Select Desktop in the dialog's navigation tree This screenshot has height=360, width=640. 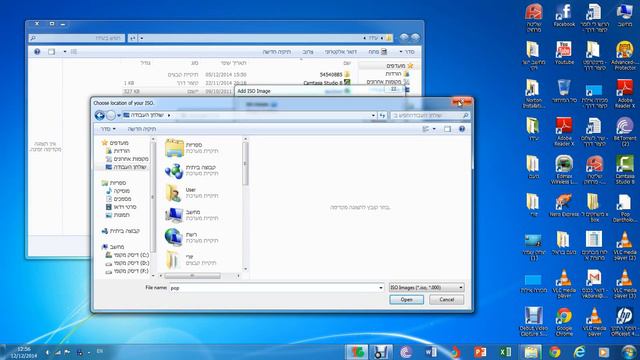pos(126,167)
